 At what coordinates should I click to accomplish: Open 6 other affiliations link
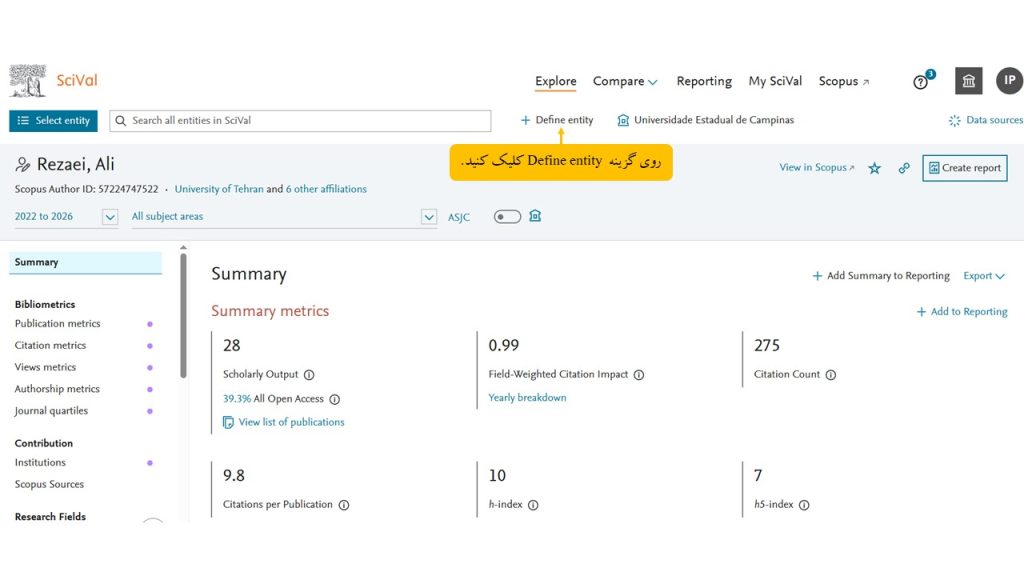326,189
